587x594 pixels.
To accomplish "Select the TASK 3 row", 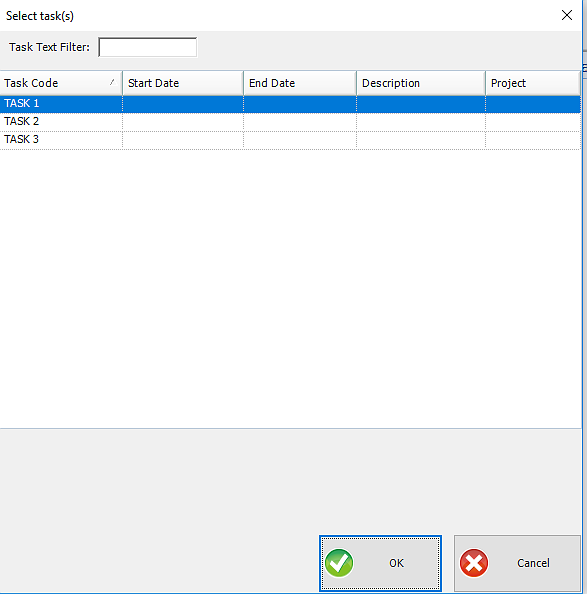I will point(290,140).
